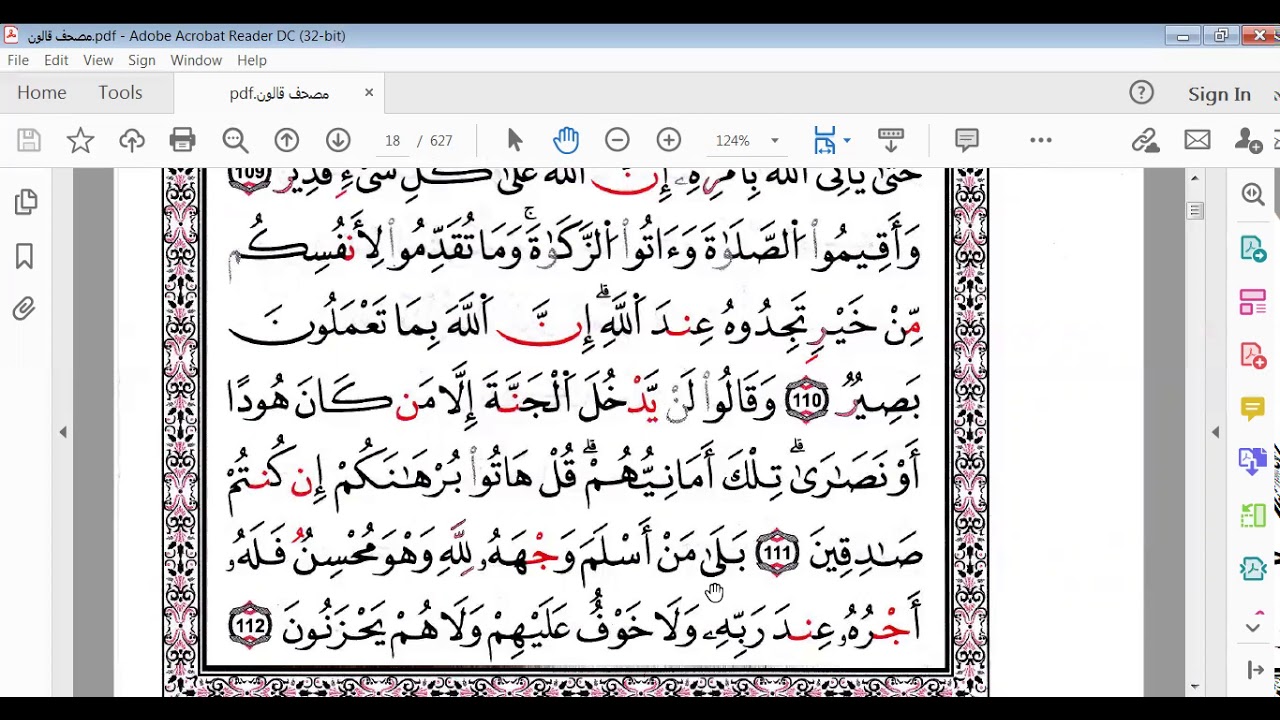Open the search tool in right pane
The image size is (1280, 720).
click(1253, 194)
